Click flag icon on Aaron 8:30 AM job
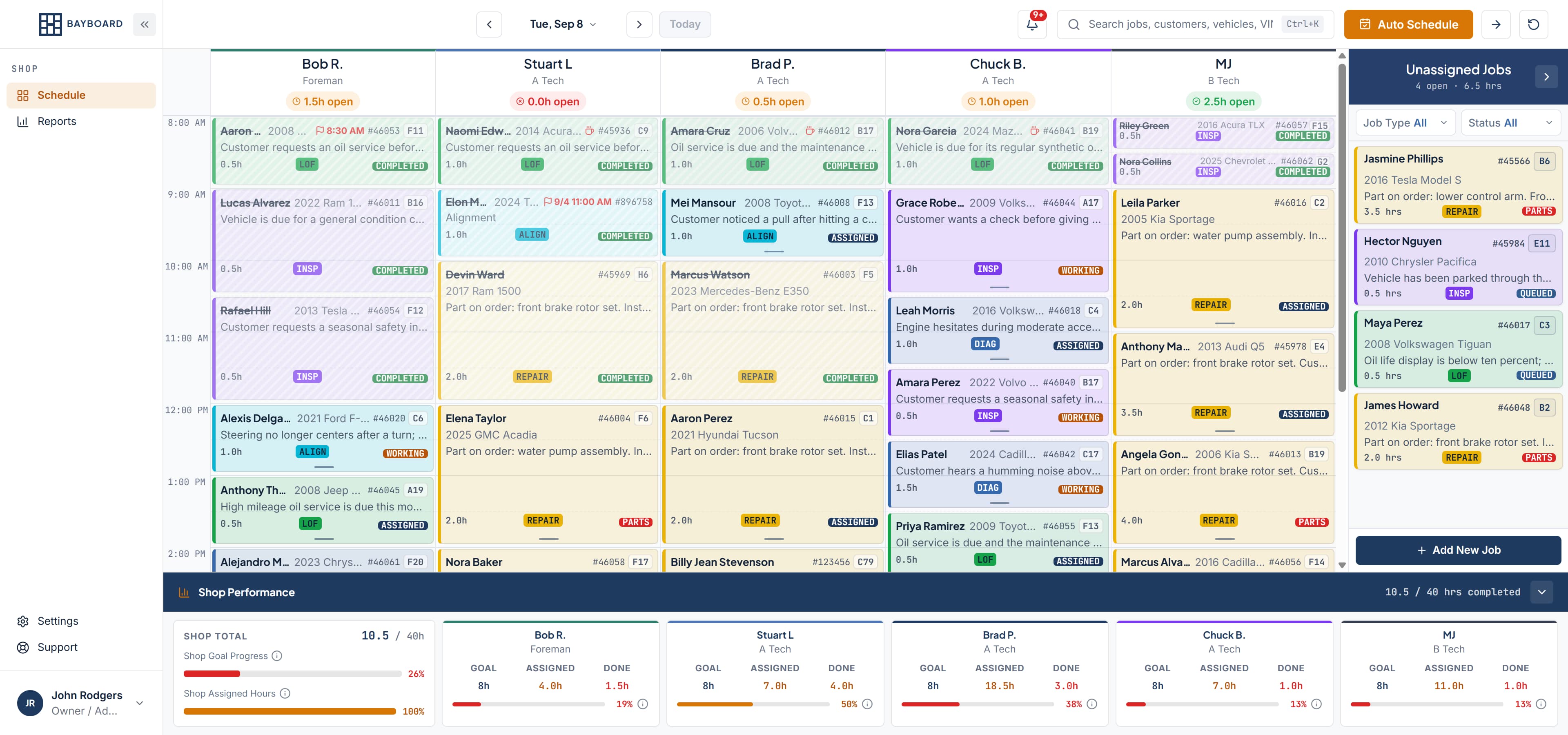This screenshot has height=735, width=1568. click(320, 131)
